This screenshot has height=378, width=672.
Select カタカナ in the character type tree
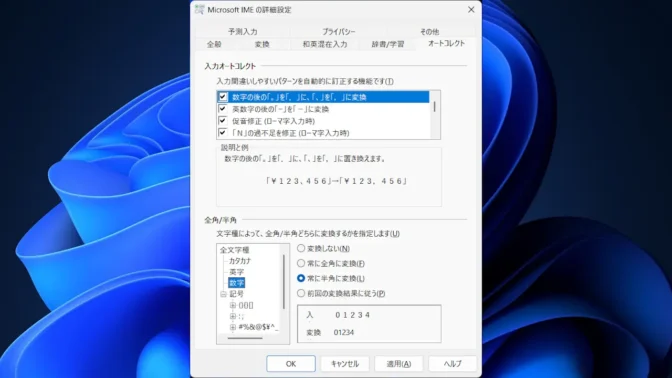[x=240, y=261]
